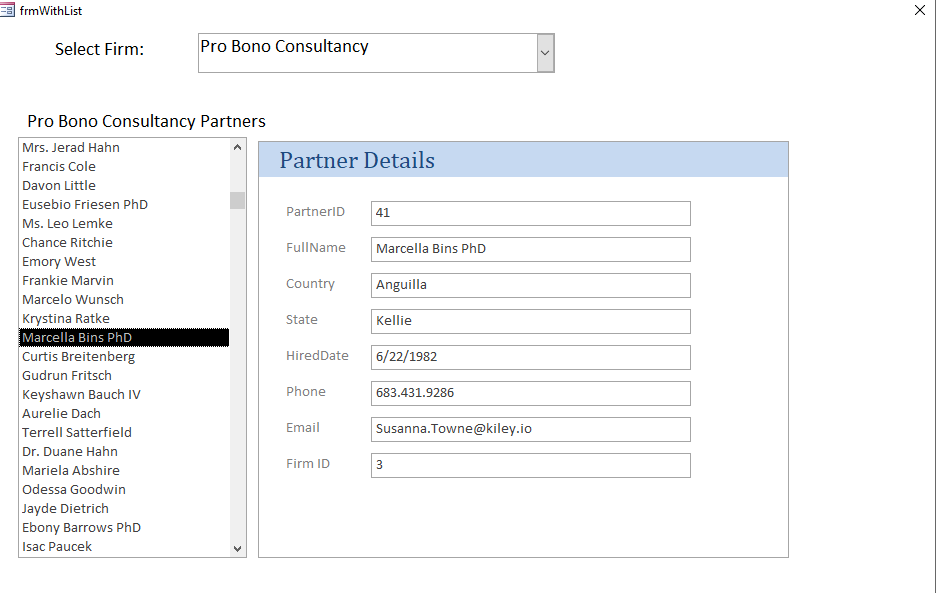Viewport: 936px width, 593px height.
Task: Close the frmWithList form
Action: (920, 10)
